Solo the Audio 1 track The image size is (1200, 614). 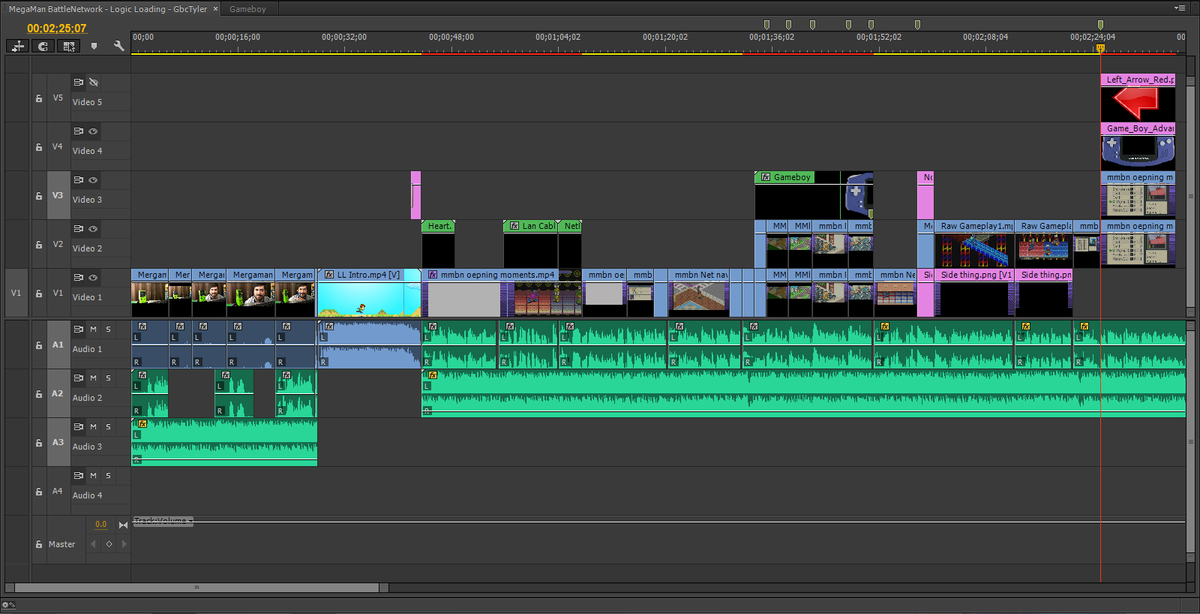(x=109, y=329)
